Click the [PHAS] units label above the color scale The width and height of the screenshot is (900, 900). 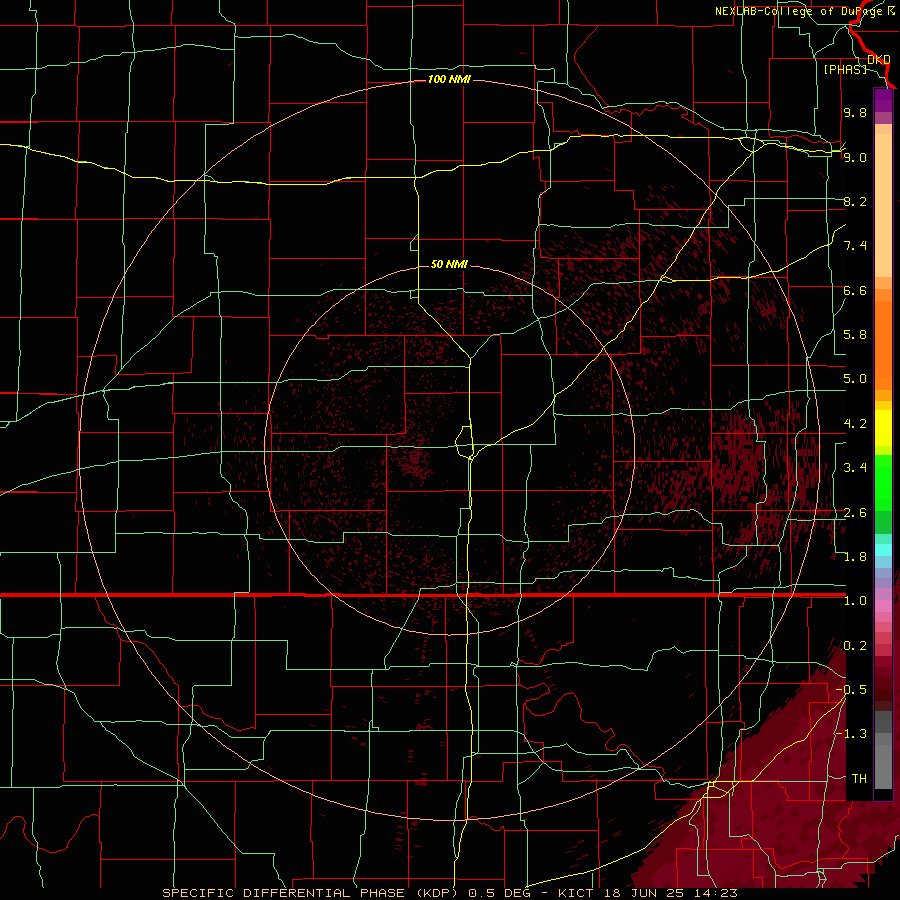(x=845, y=69)
